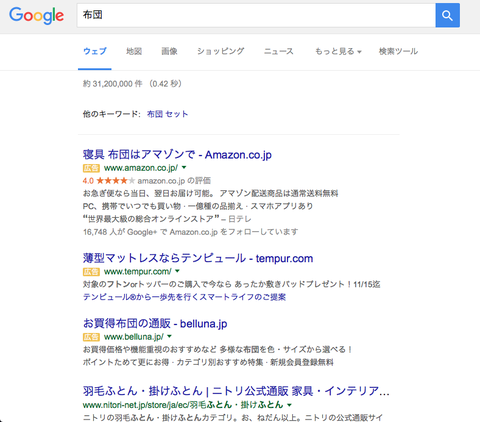The image size is (480, 422).
Task: Click the 対象のフトンorトッパー tempur description line
Action: point(232,284)
